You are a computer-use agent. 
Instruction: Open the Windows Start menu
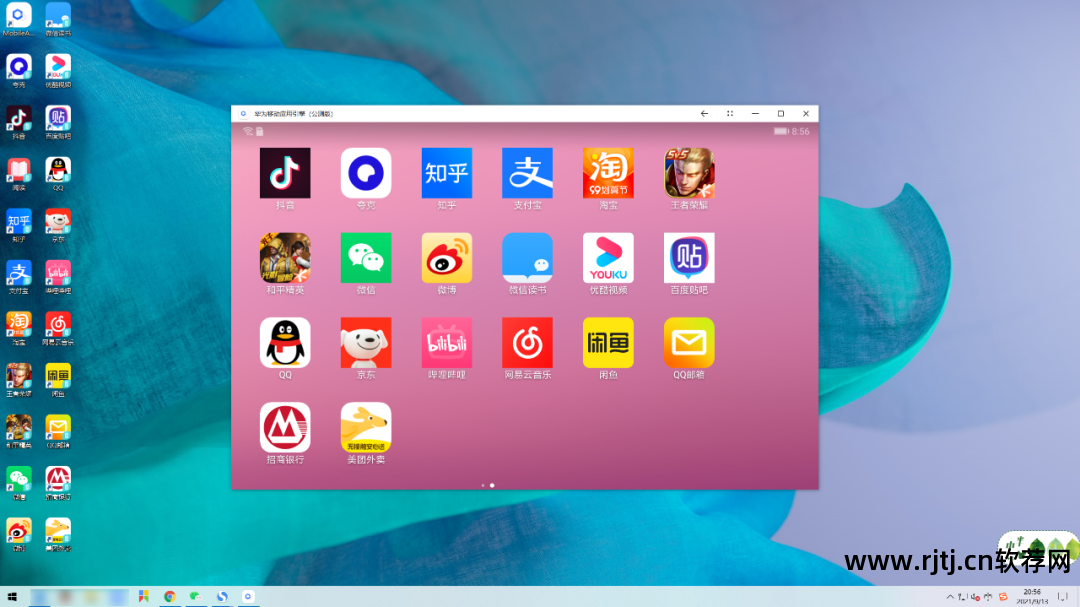[12, 597]
